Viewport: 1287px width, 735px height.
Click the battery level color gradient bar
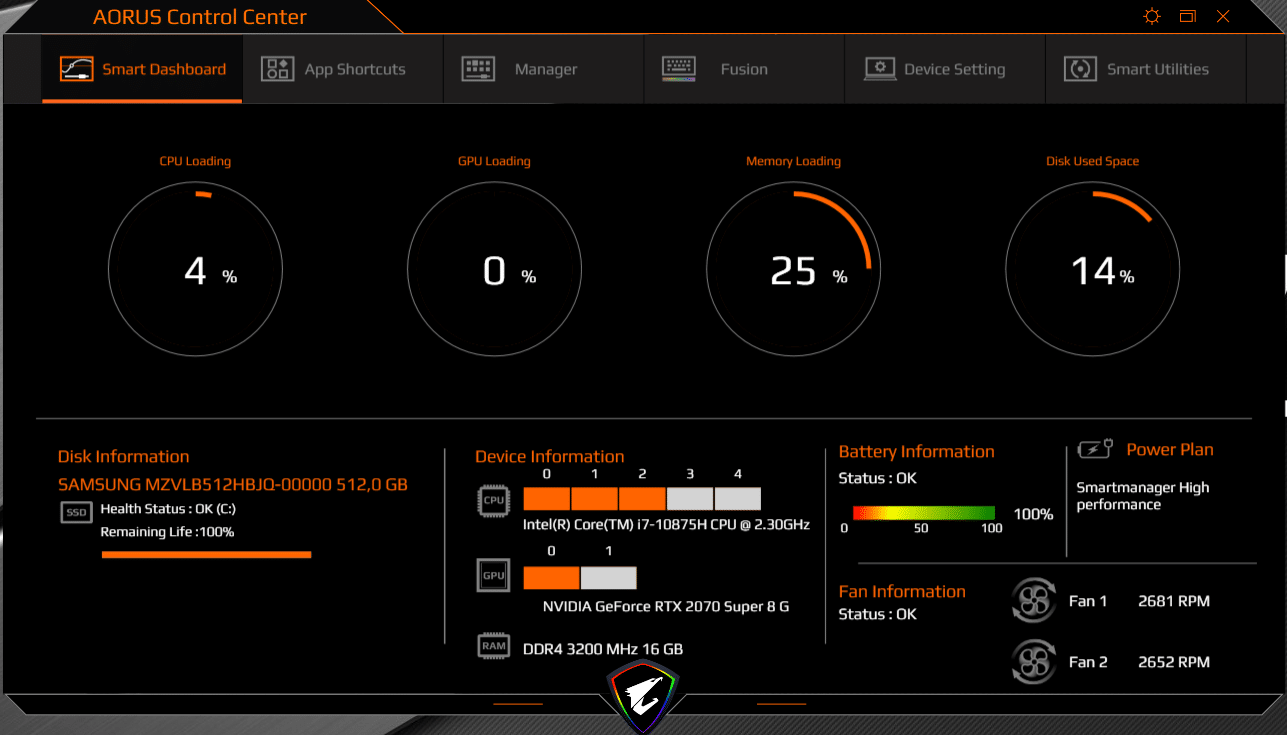(x=922, y=513)
